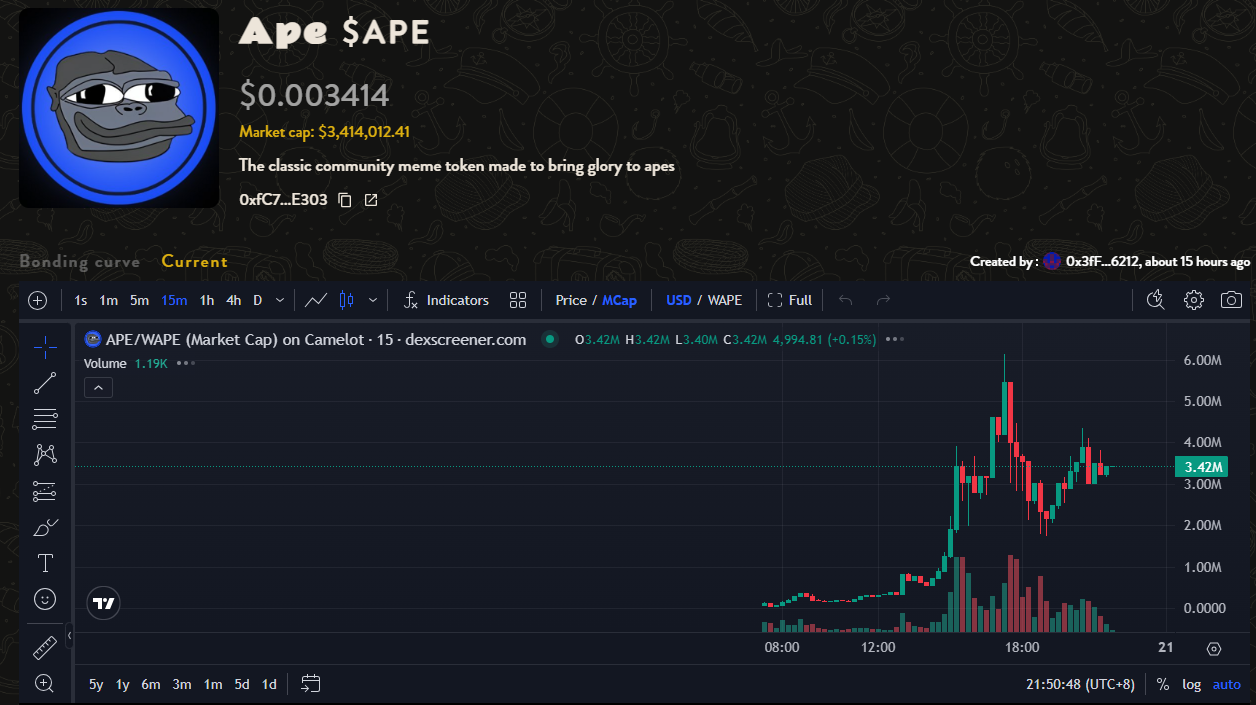Collapse the Volume indicator with the caret
The width and height of the screenshot is (1256, 705).
[x=98, y=387]
